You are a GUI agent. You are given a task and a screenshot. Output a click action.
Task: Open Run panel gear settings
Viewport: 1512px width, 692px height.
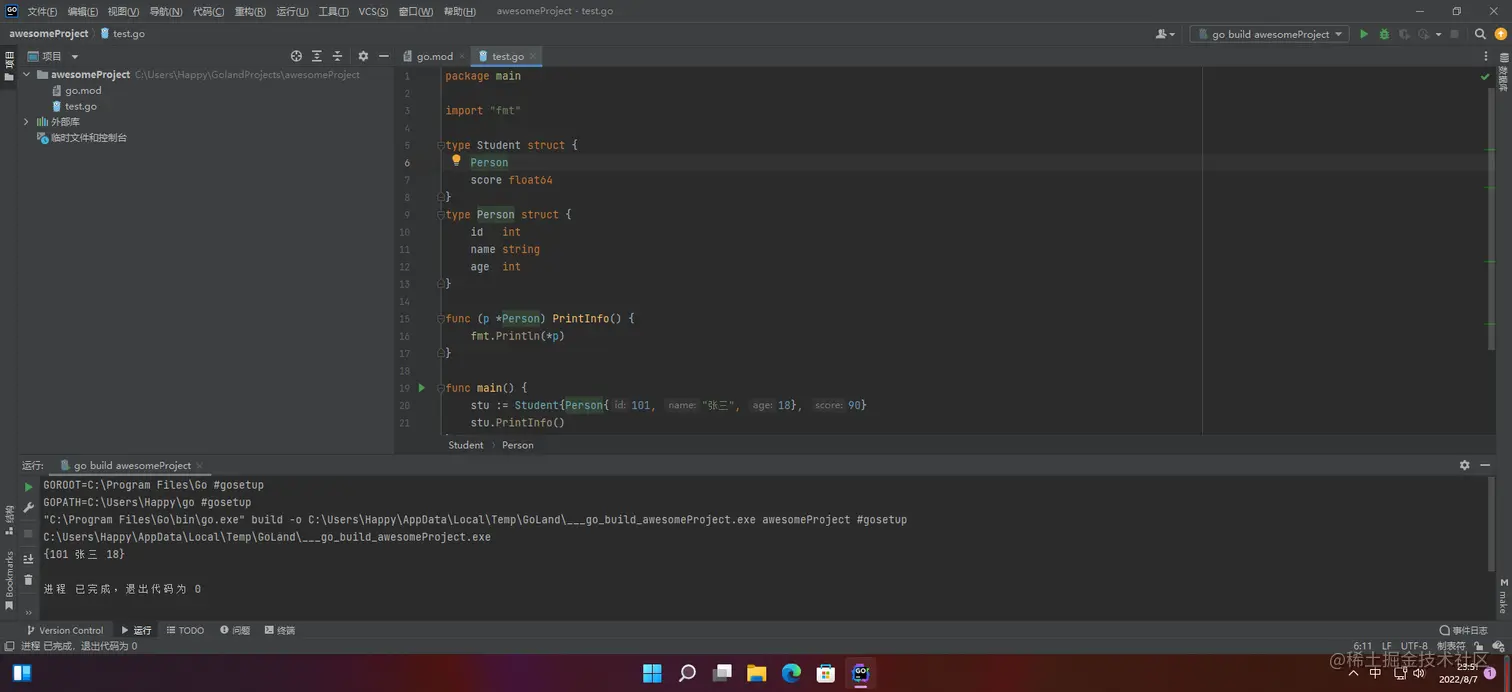[x=1465, y=465]
